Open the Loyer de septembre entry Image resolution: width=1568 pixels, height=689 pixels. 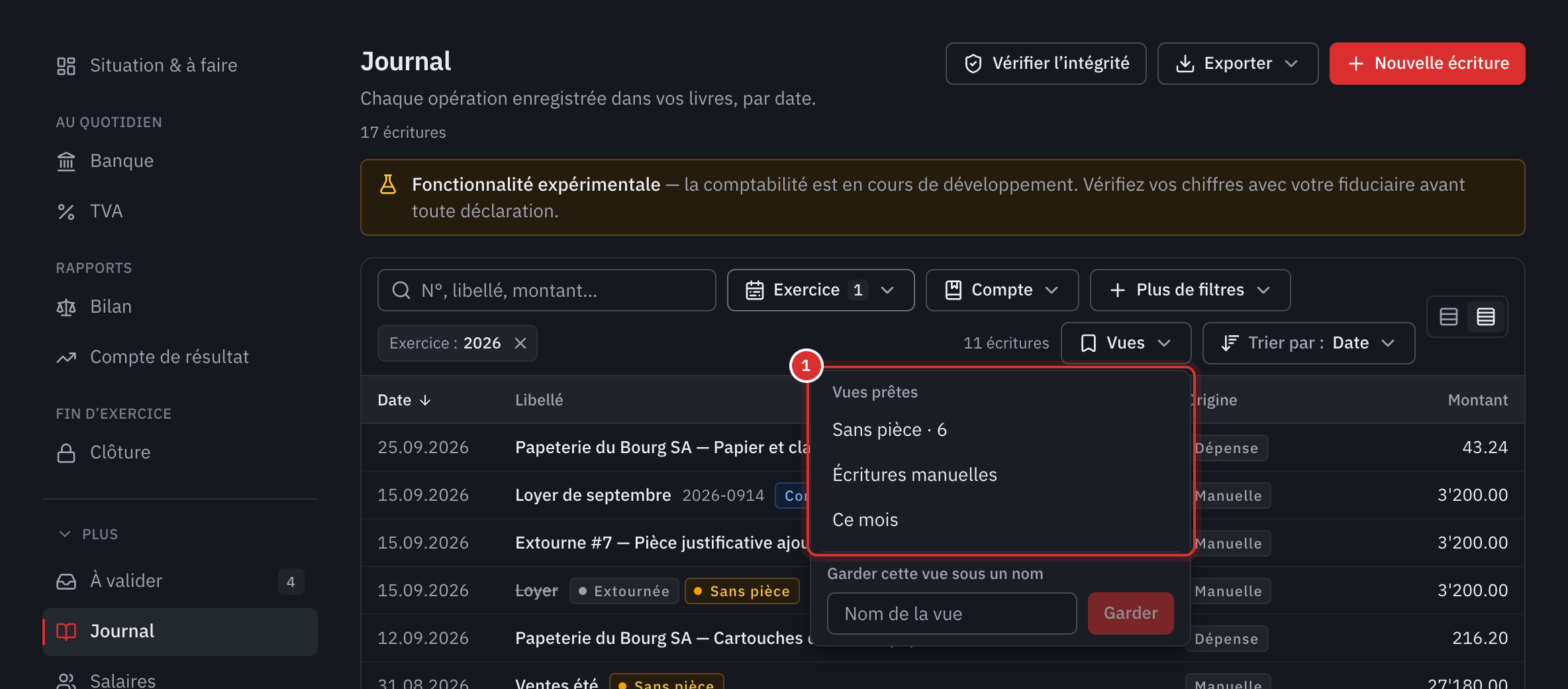593,495
